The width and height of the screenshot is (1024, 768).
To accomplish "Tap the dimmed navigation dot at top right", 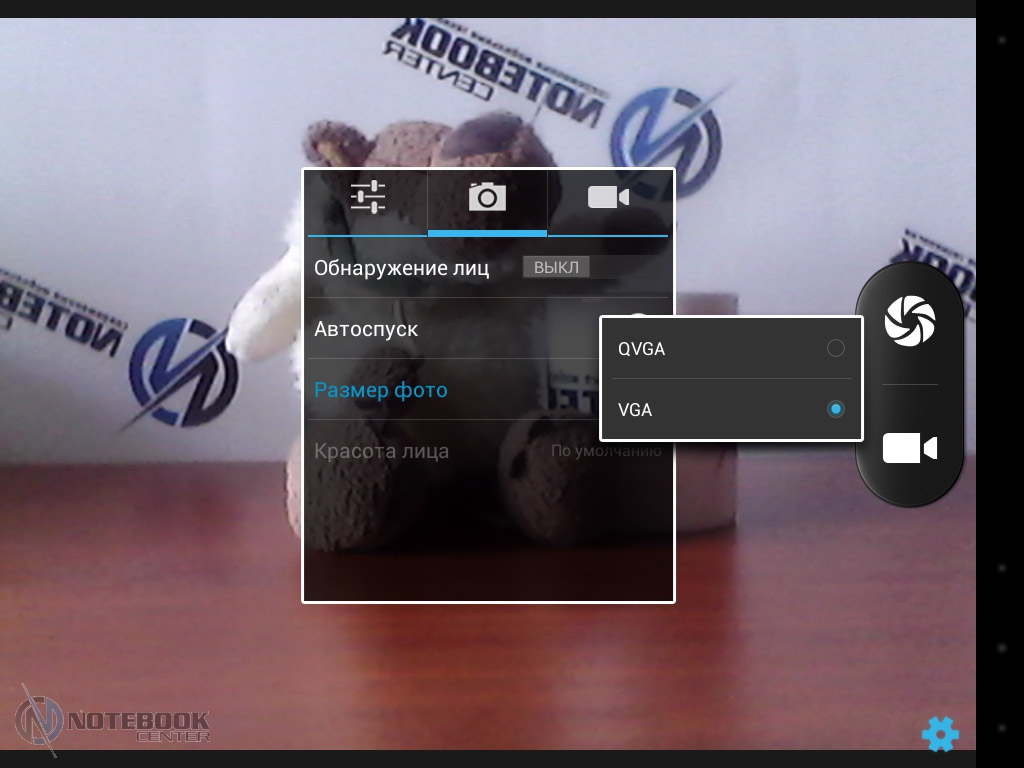I will (x=1001, y=40).
